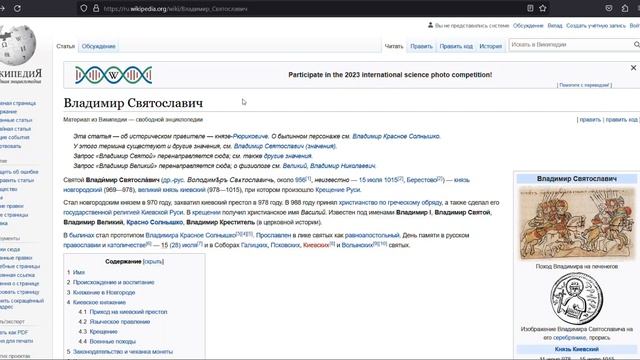Open the Поход Владимира на печенегов image

tap(577, 223)
